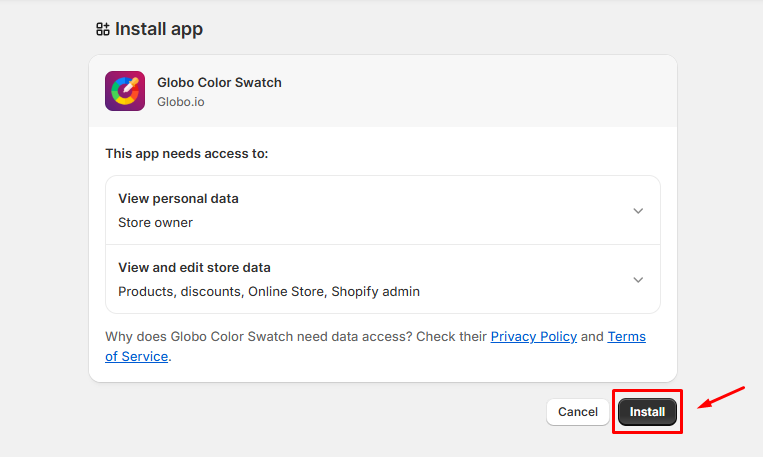Expand View and edit store data chevron
763x457 pixels.
pyautogui.click(x=638, y=280)
